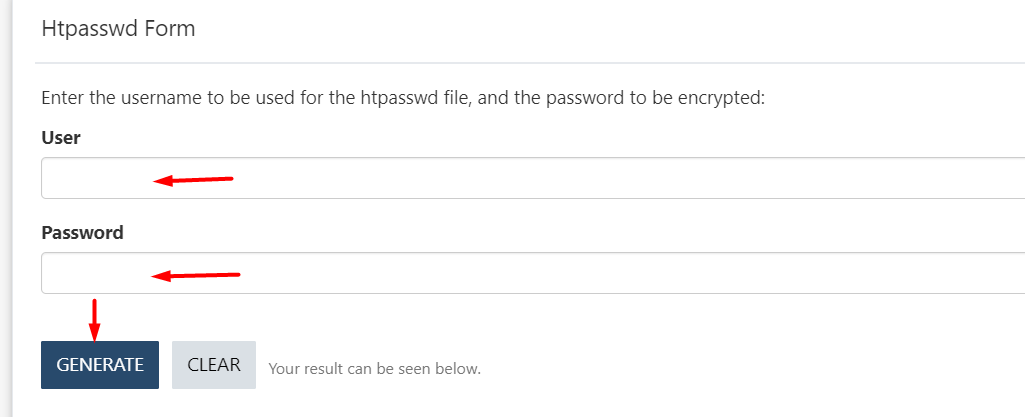The height and width of the screenshot is (417, 1025).
Task: Select the bold User label
Action: tap(61, 138)
